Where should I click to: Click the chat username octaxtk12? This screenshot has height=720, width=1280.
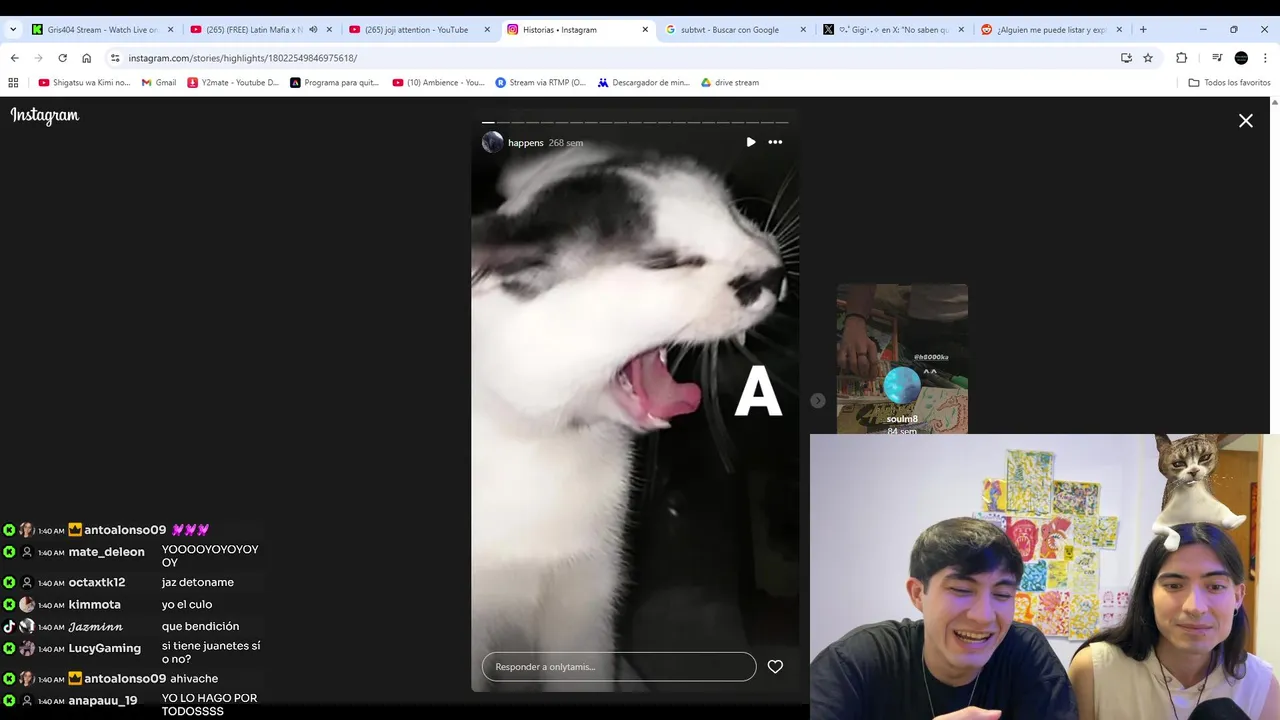tap(97, 583)
